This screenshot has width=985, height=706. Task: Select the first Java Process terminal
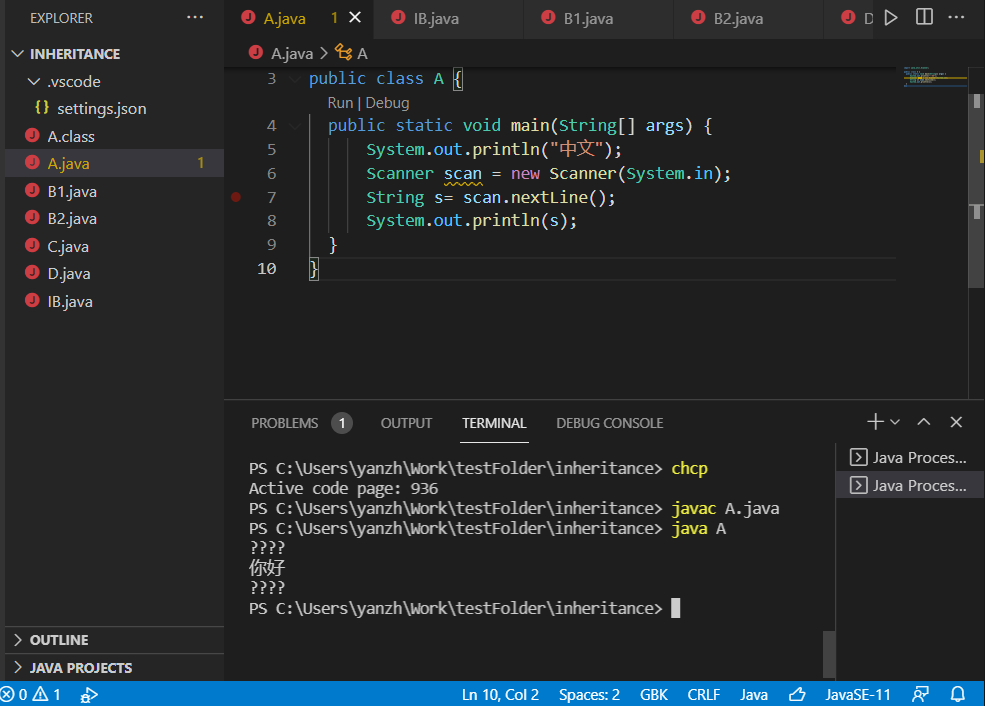click(x=909, y=457)
